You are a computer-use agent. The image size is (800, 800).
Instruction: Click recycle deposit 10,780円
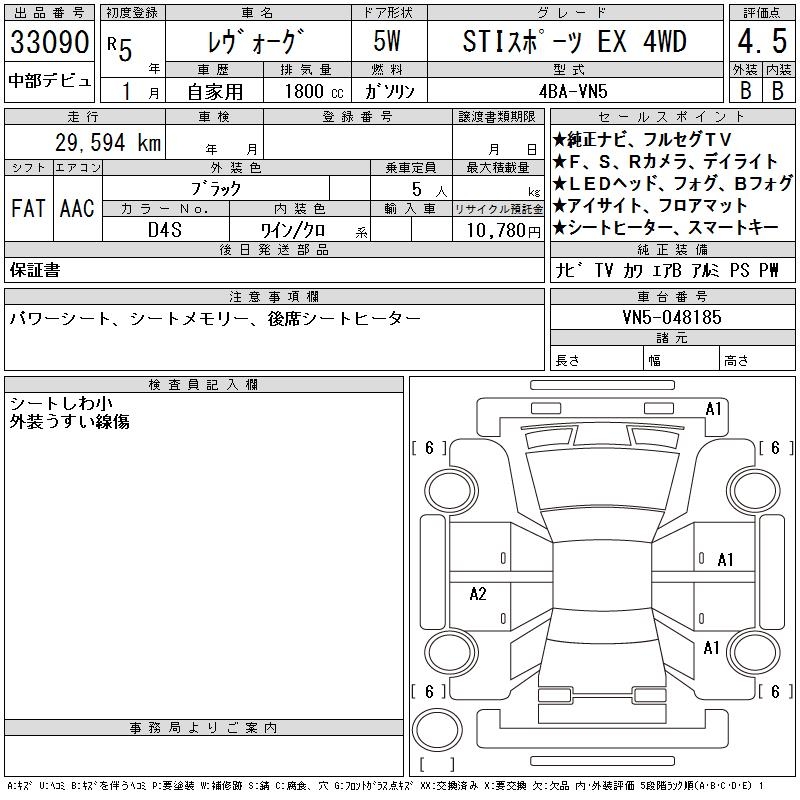503,231
